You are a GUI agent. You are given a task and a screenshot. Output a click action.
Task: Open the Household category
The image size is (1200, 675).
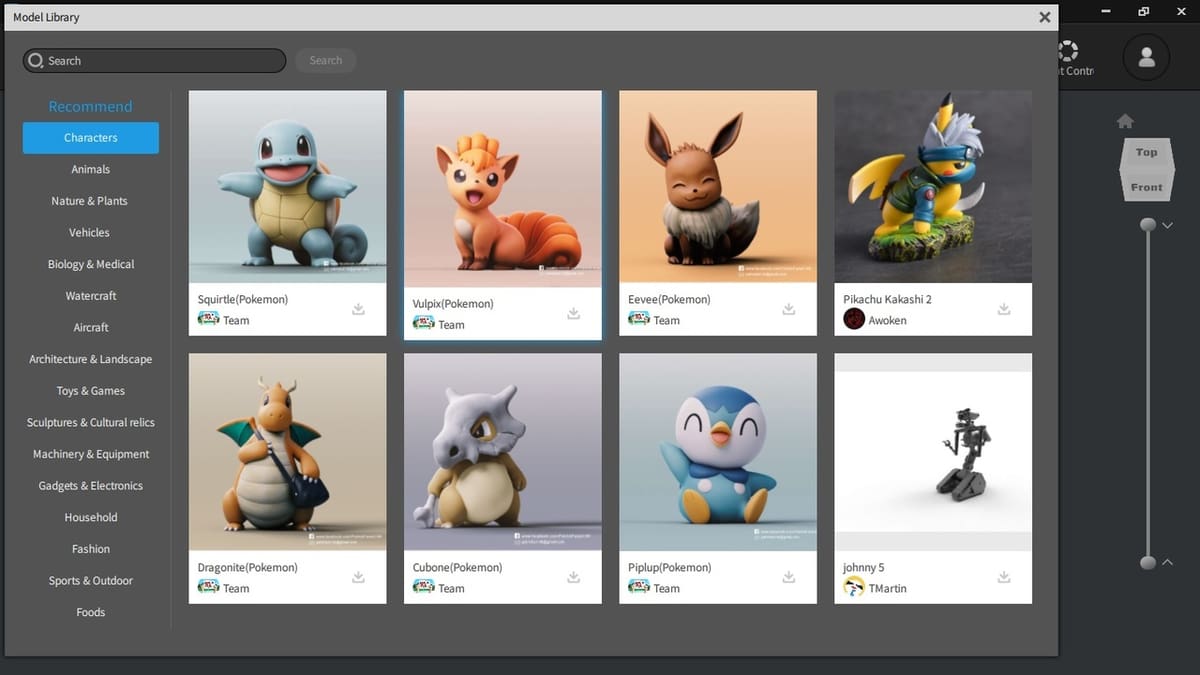tap(91, 517)
